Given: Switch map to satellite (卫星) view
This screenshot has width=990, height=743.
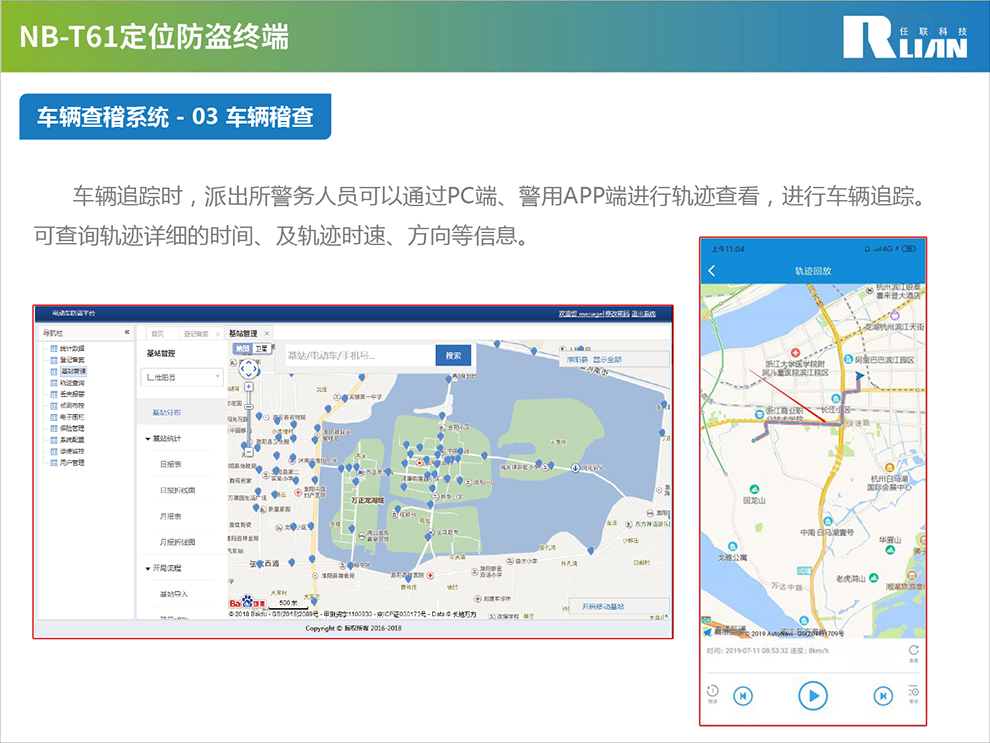Looking at the screenshot, I should [x=262, y=349].
